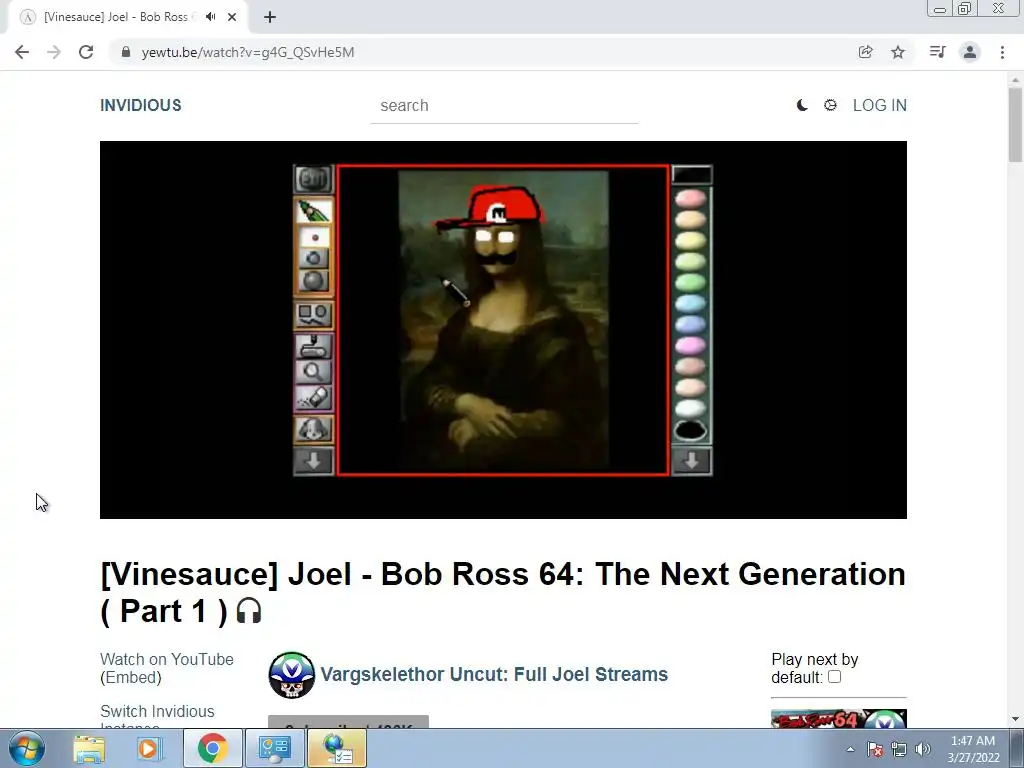Show hidden system tray icons

click(x=850, y=749)
